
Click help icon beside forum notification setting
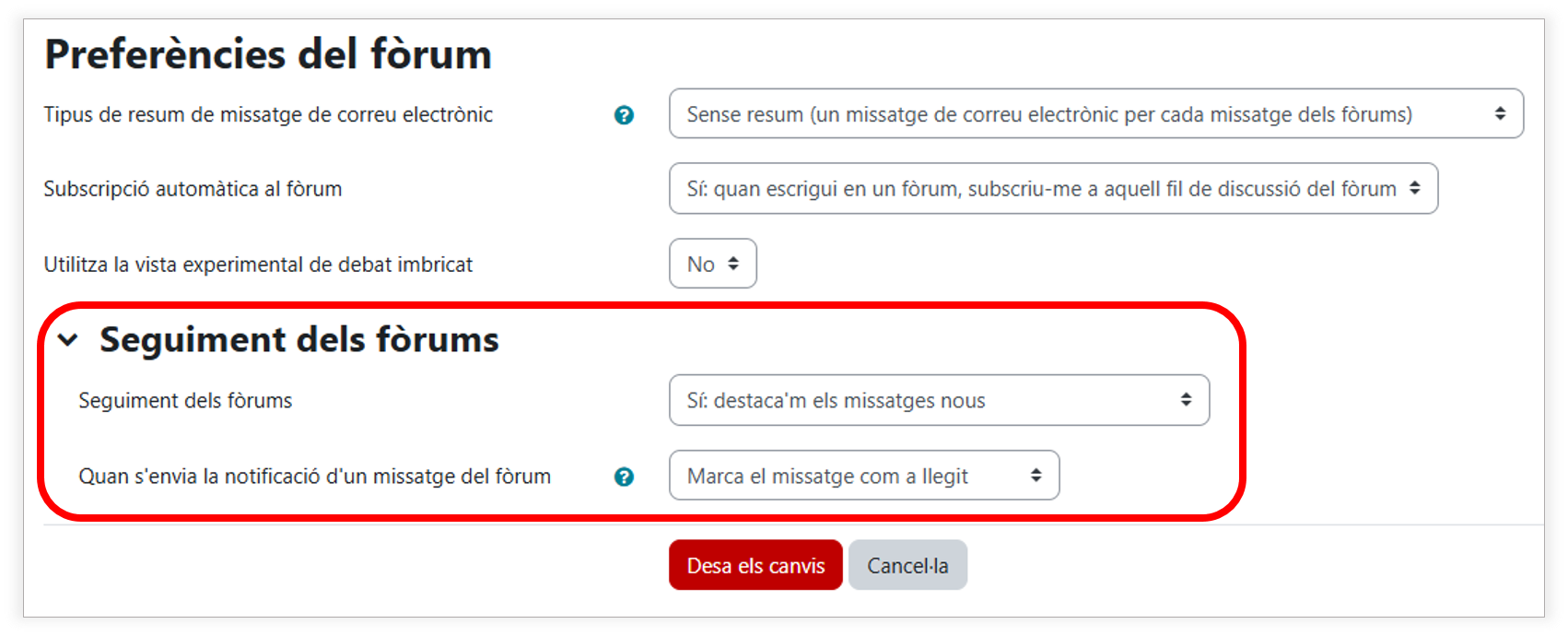coord(624,477)
